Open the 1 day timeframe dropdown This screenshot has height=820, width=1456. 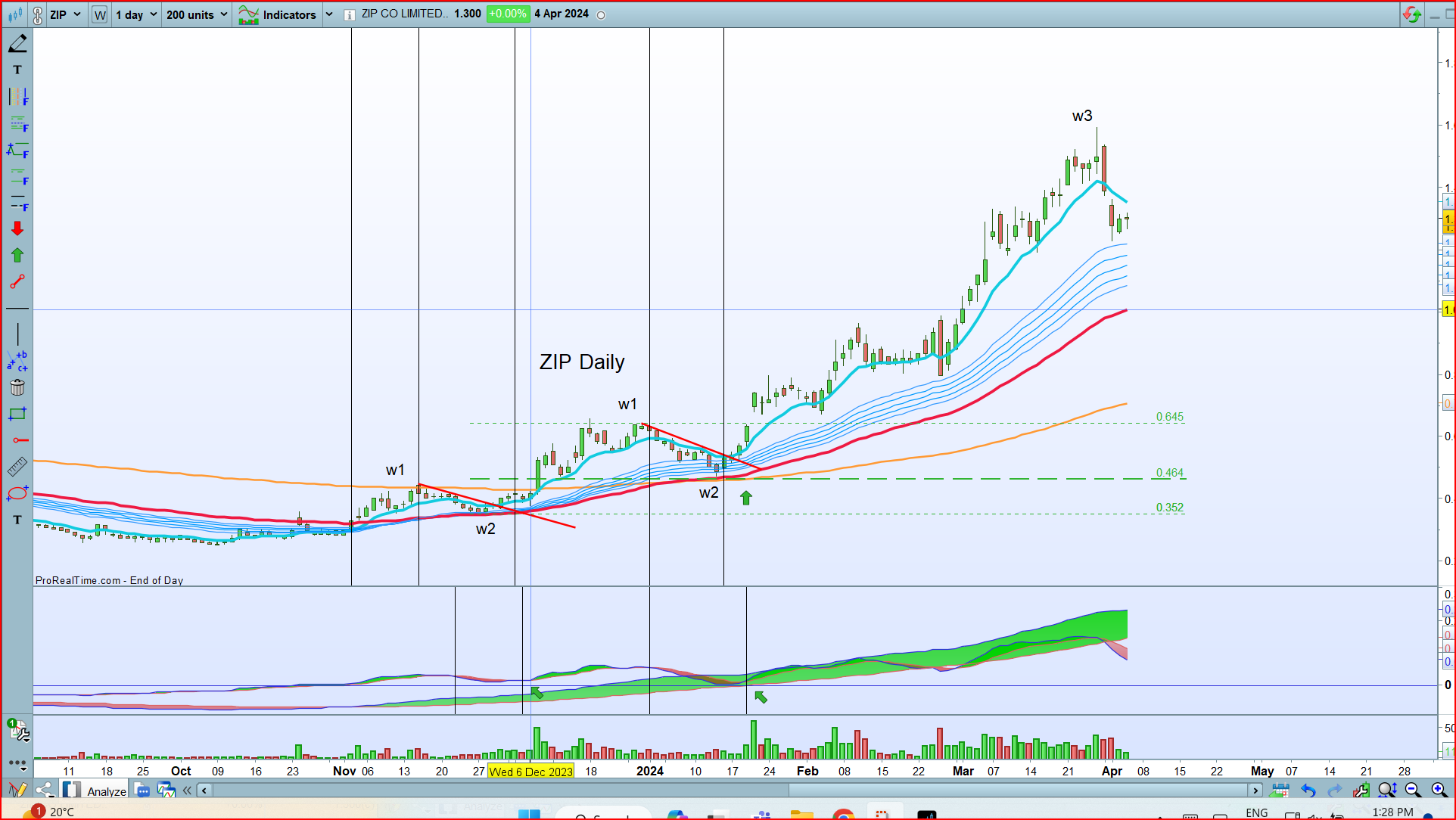136,14
